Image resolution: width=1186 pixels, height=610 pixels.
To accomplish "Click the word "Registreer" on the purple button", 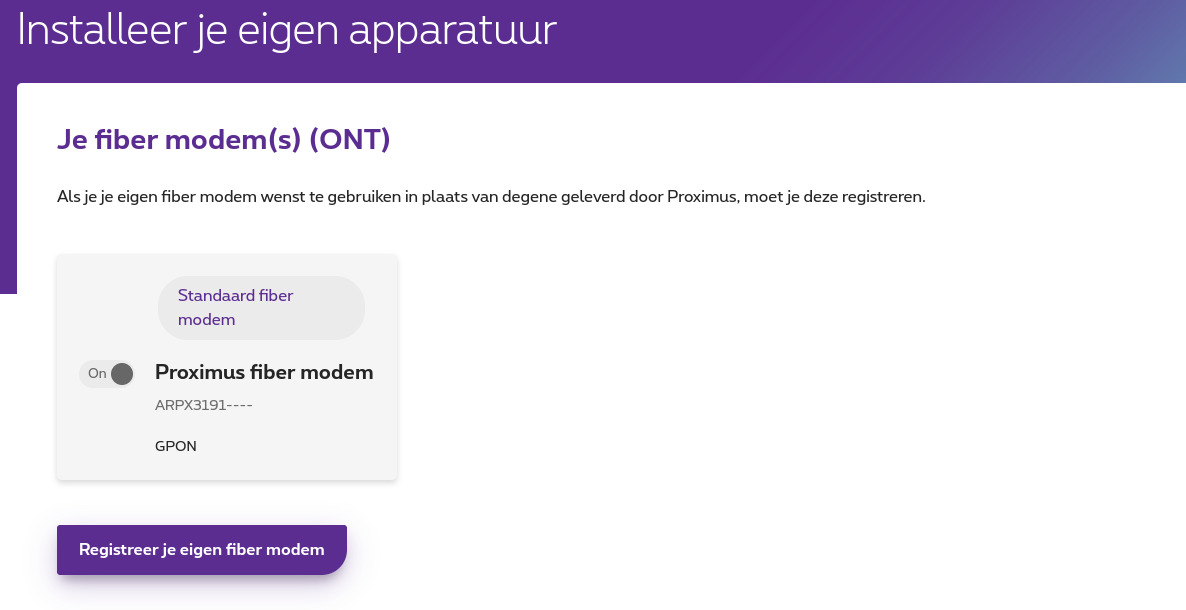I will [118, 550].
